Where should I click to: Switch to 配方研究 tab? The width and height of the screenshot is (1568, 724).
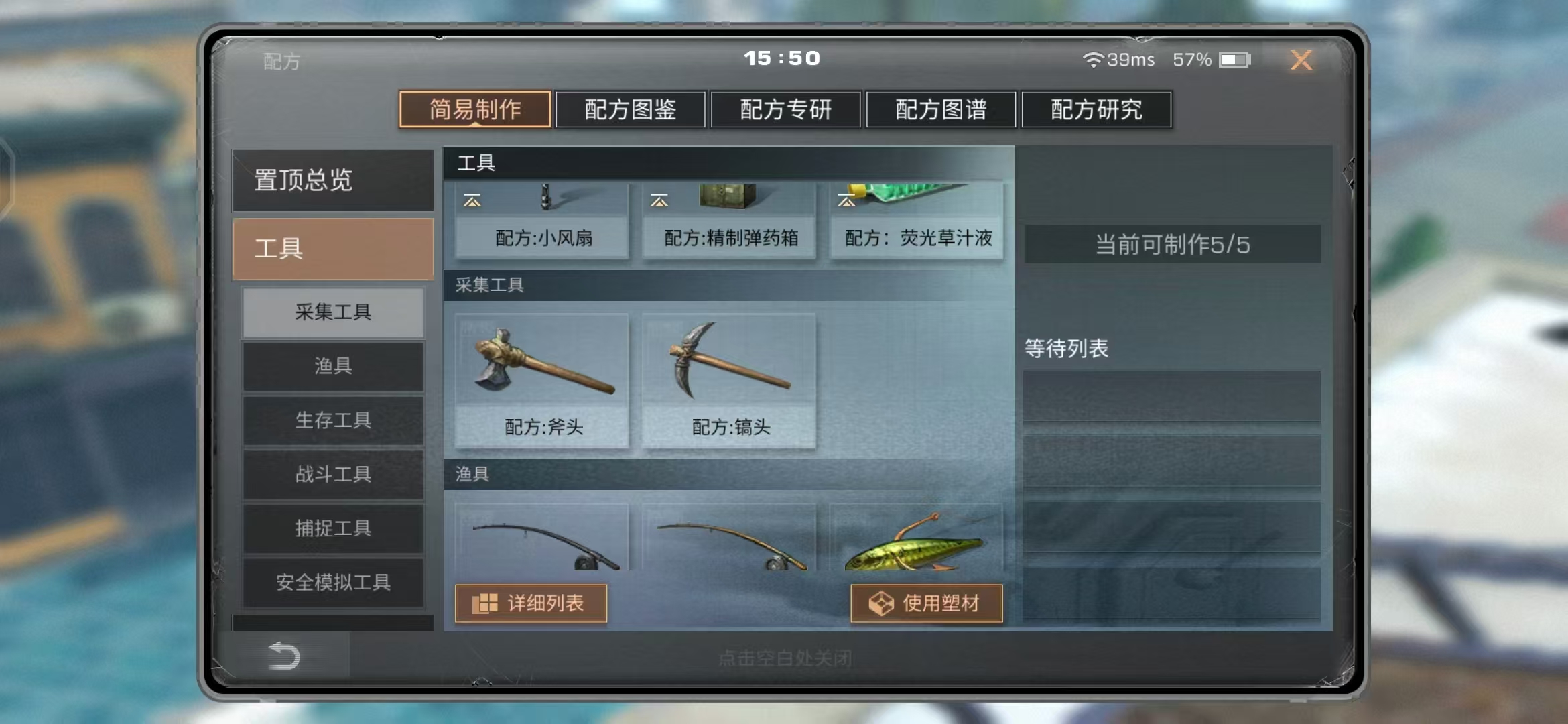(x=1096, y=109)
